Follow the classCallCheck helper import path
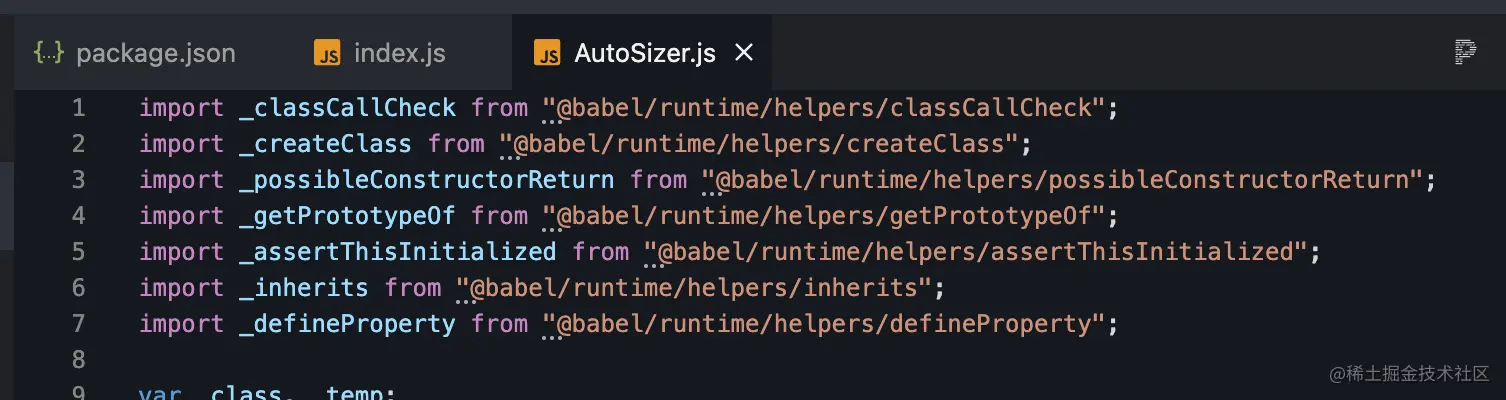1506x400 pixels. coord(830,108)
